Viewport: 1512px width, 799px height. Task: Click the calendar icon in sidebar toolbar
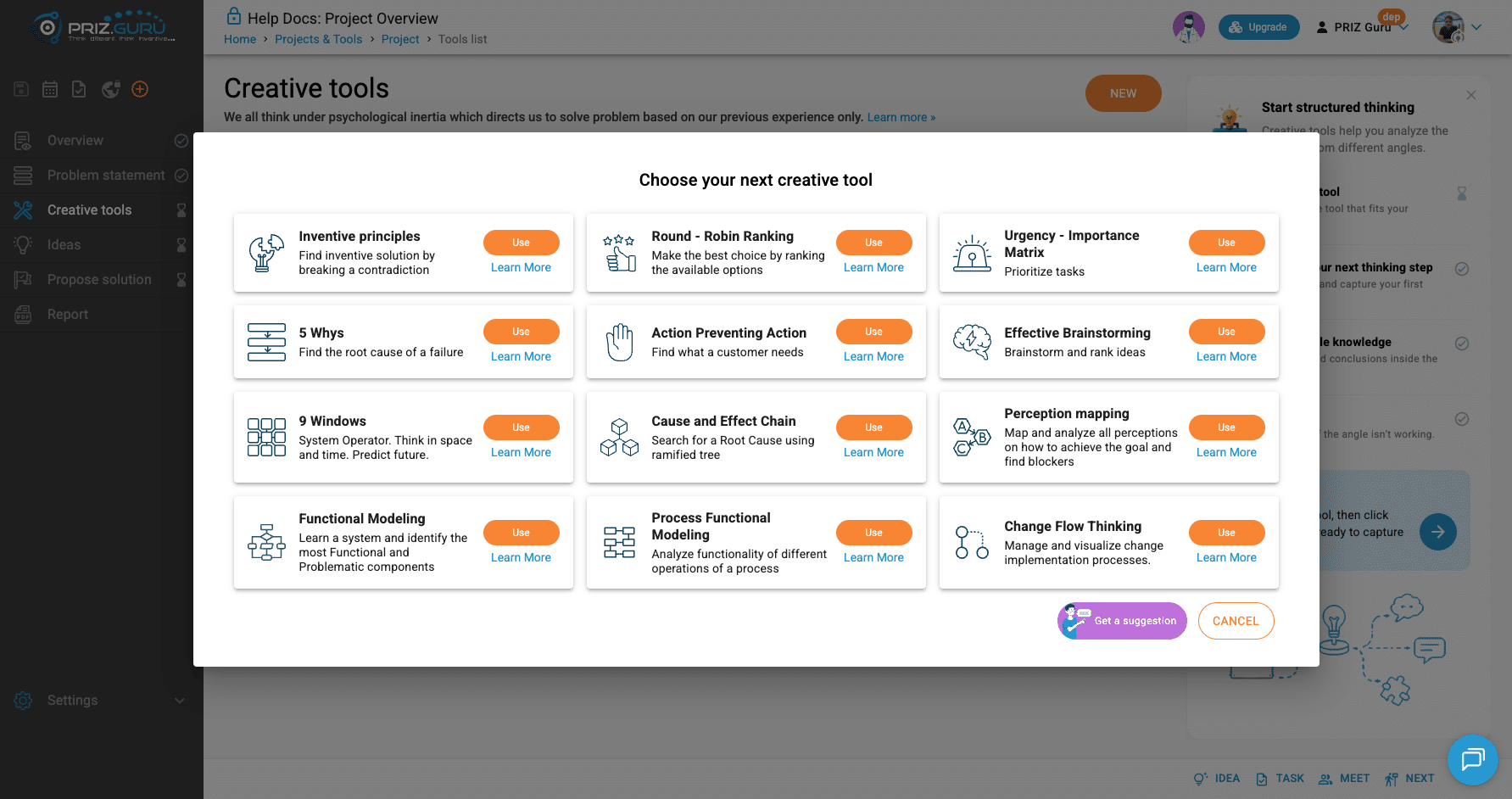(x=50, y=89)
